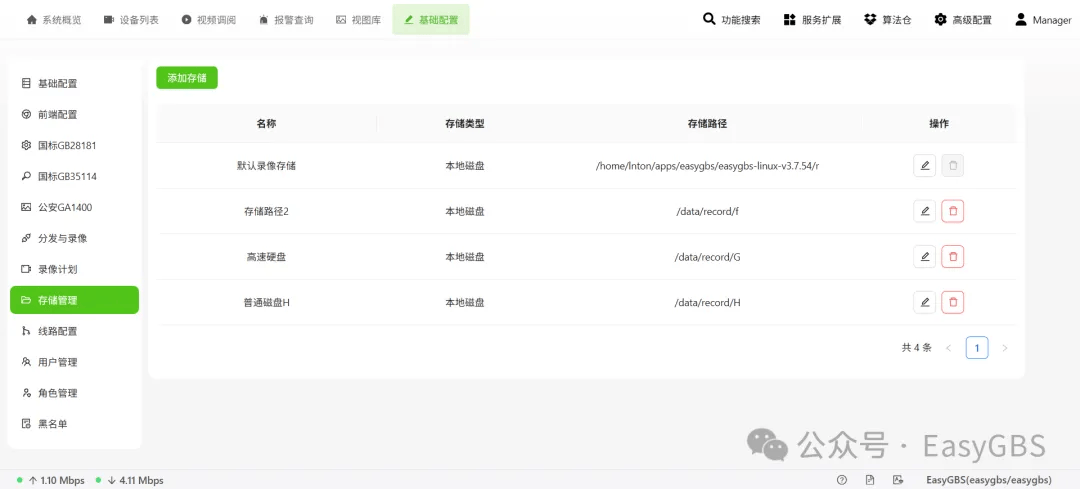Delete the 存储路径2 storage entry
Image resolution: width=1080 pixels, height=489 pixels.
953,211
